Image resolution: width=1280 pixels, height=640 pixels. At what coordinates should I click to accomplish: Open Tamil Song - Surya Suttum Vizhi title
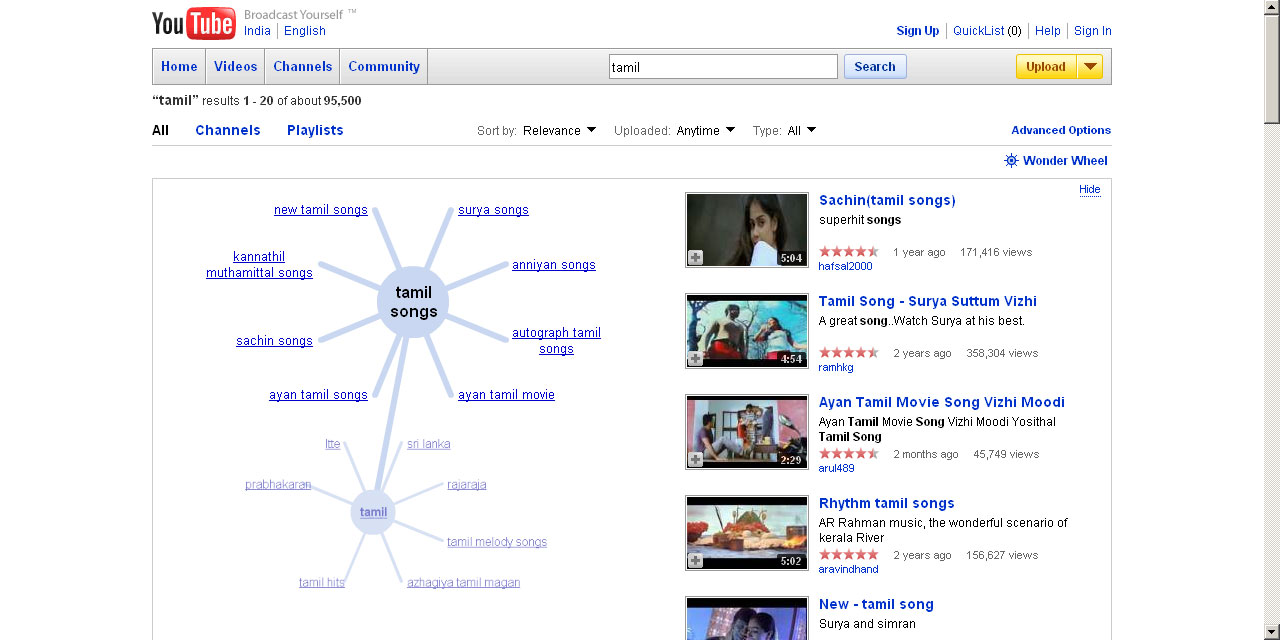click(927, 301)
